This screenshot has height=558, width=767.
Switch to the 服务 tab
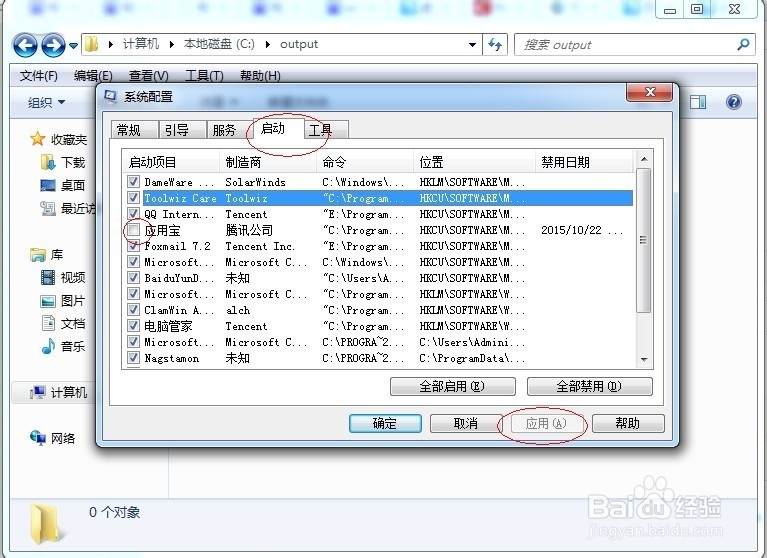pyautogui.click(x=229, y=130)
